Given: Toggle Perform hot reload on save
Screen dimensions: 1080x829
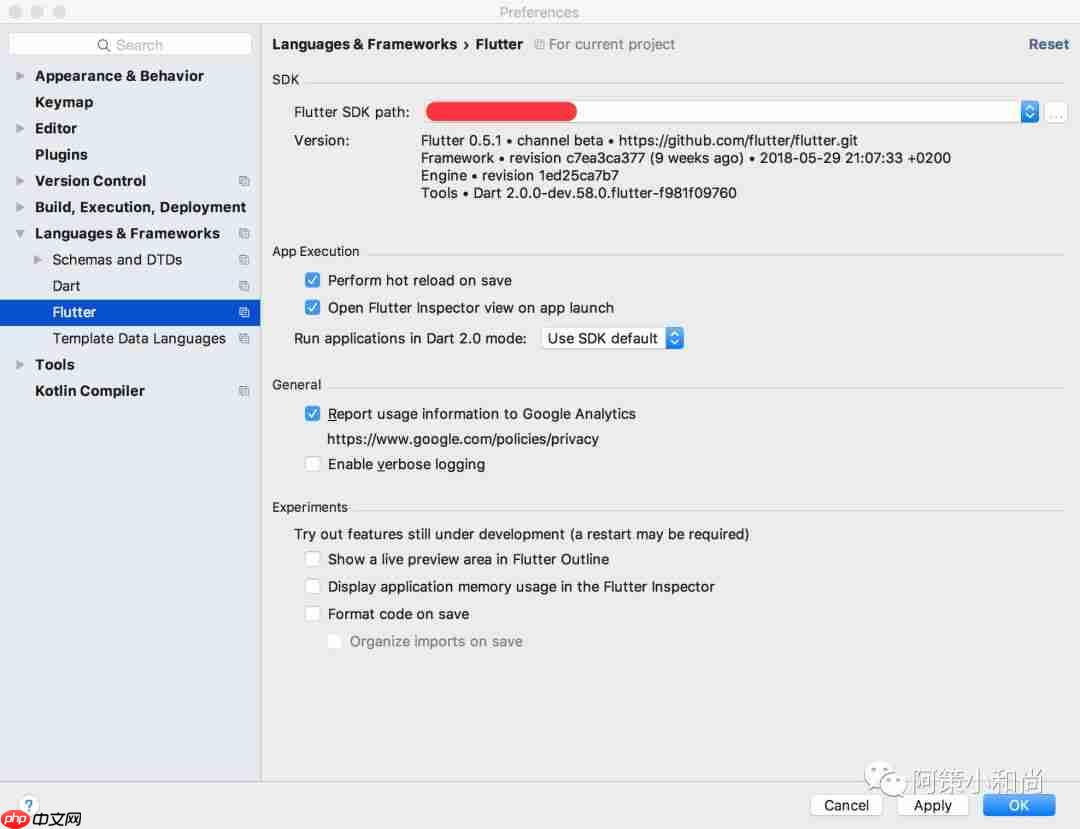Looking at the screenshot, I should pos(313,280).
